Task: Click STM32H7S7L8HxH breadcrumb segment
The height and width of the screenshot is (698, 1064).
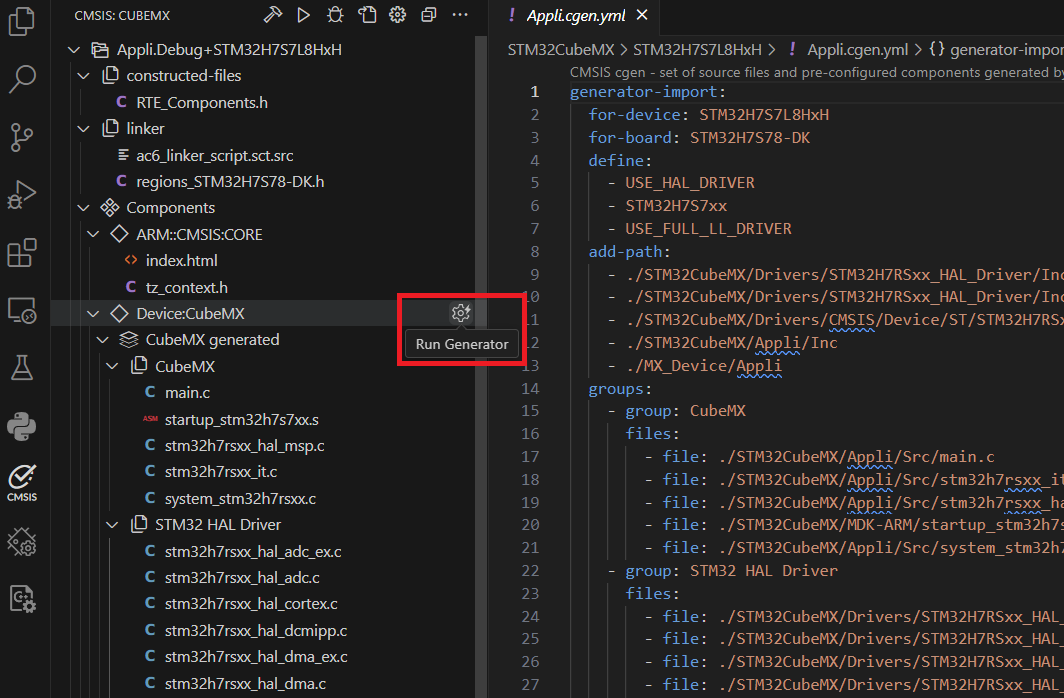Action: point(697,50)
